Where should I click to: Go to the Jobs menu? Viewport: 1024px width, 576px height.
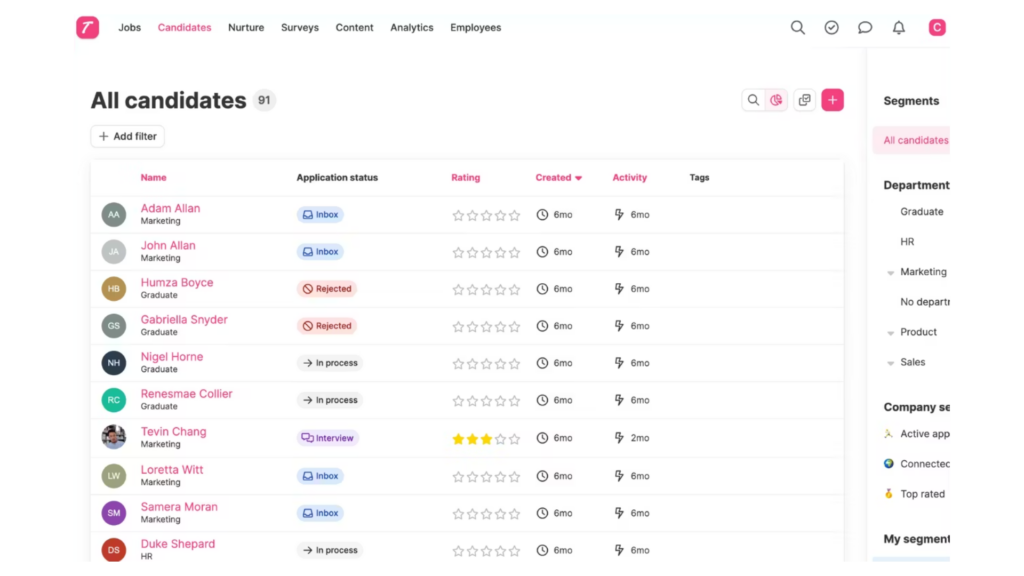coord(129,28)
